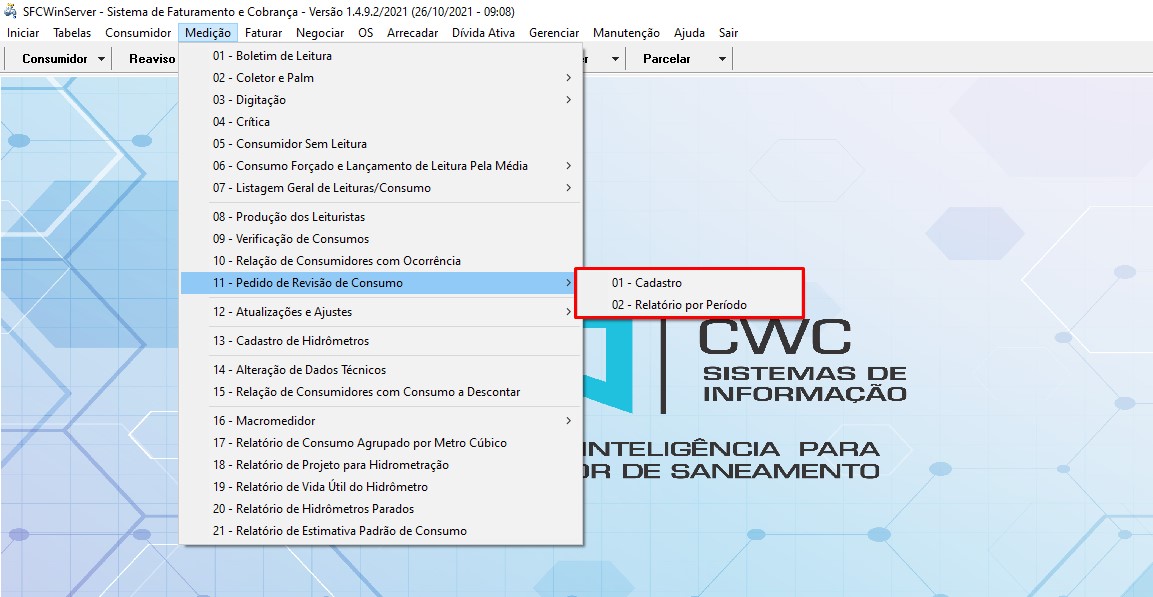
Task: Open 01 - Boletim de Leitura
Action: pos(272,56)
